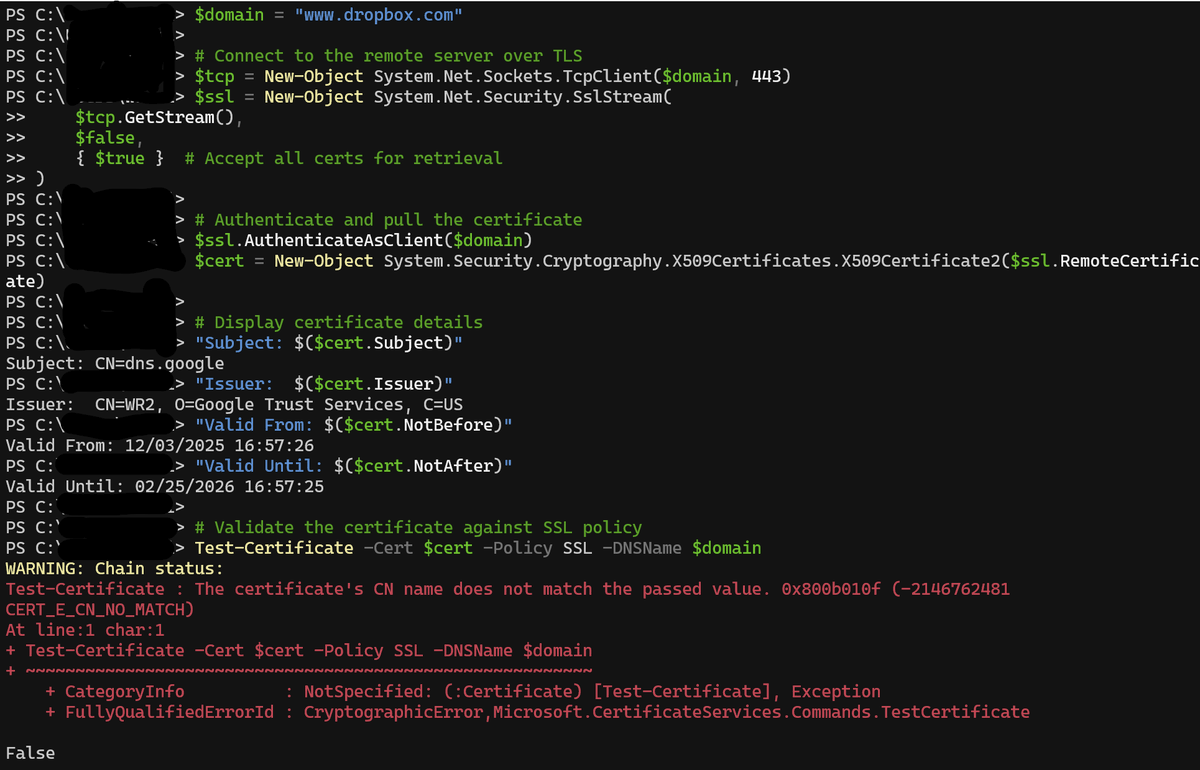Click output "Valid Until: 02/25/2026 16:57:25"
The width and height of the screenshot is (1200, 770).
165,486
